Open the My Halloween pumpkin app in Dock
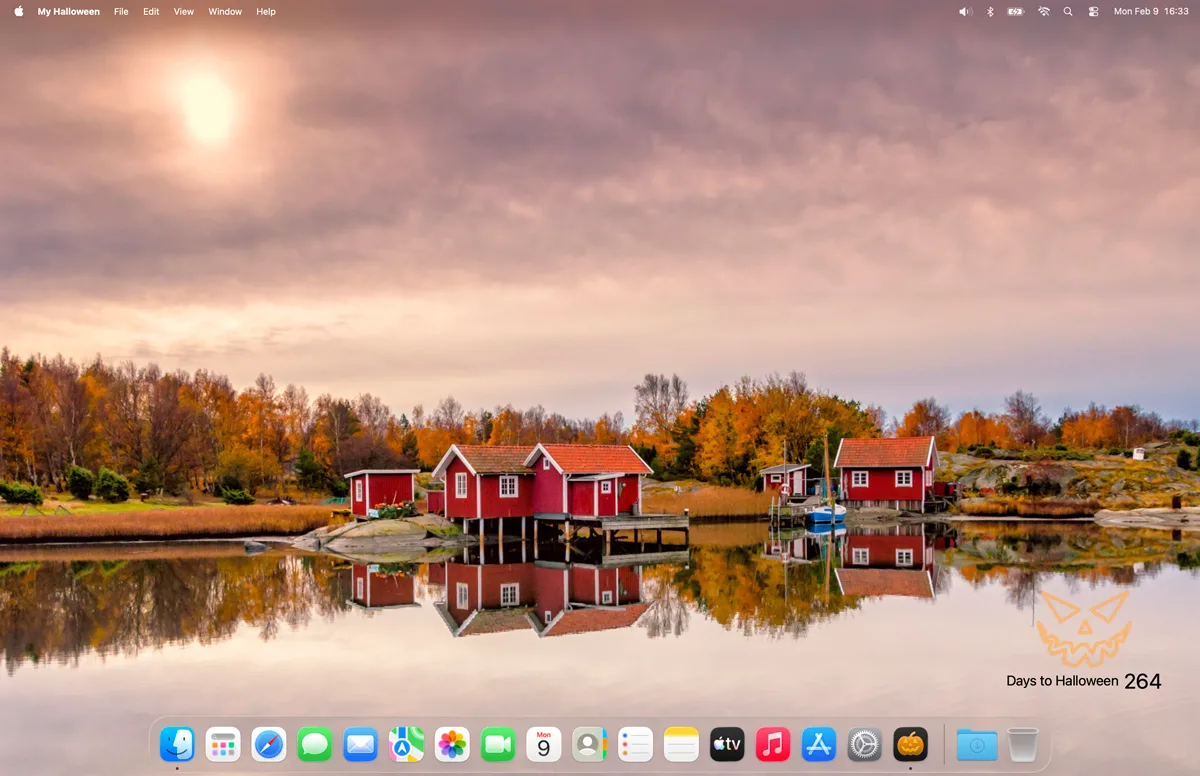 pos(910,744)
